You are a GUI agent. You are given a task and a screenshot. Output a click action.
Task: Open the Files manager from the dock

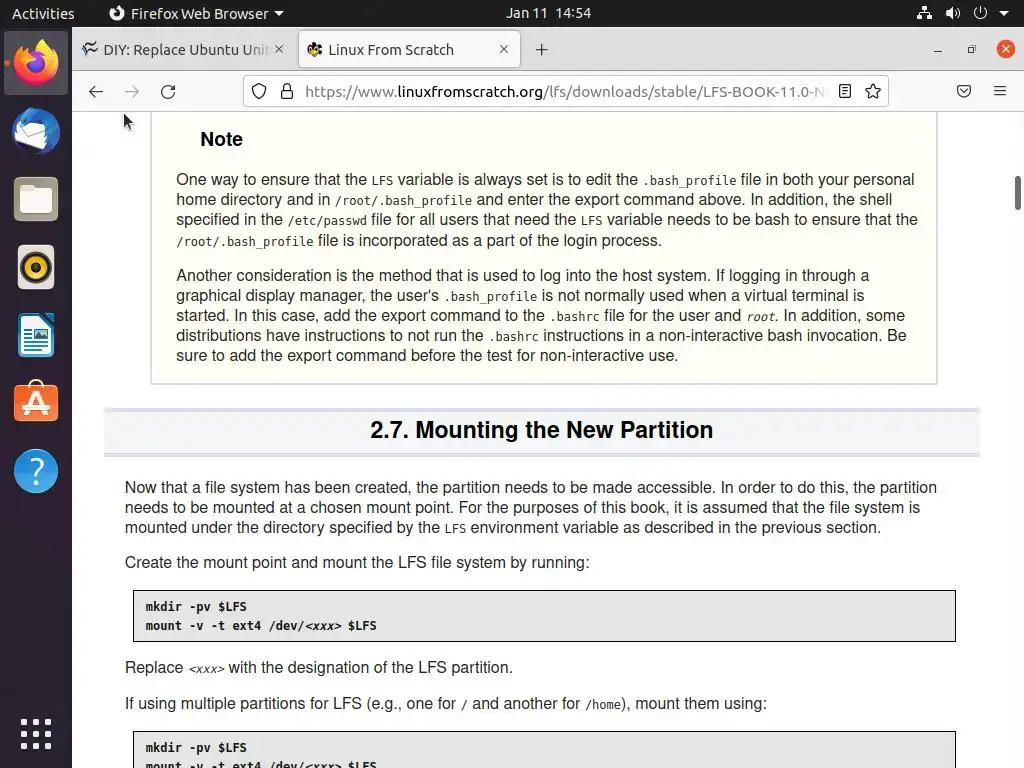(36, 199)
